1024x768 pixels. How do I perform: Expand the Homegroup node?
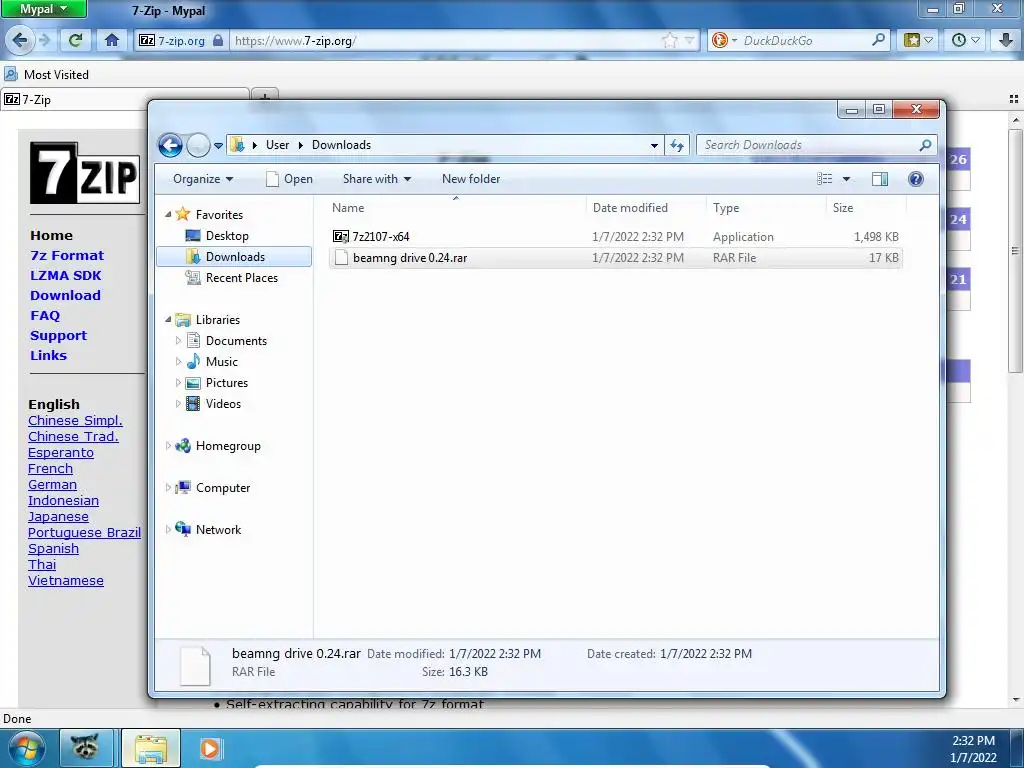pos(168,446)
